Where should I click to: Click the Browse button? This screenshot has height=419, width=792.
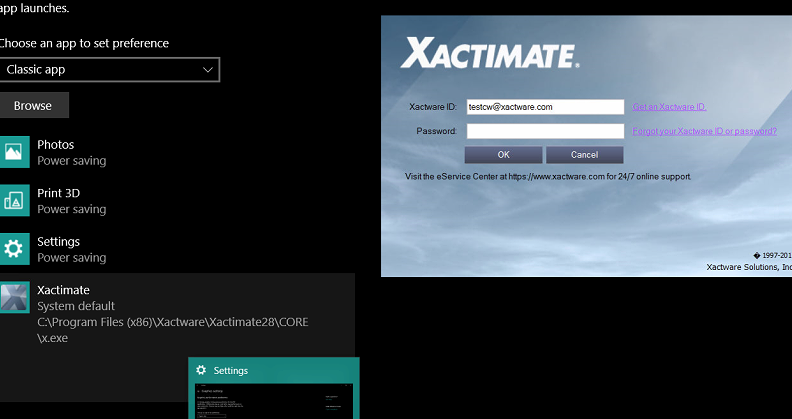pyautogui.click(x=34, y=106)
